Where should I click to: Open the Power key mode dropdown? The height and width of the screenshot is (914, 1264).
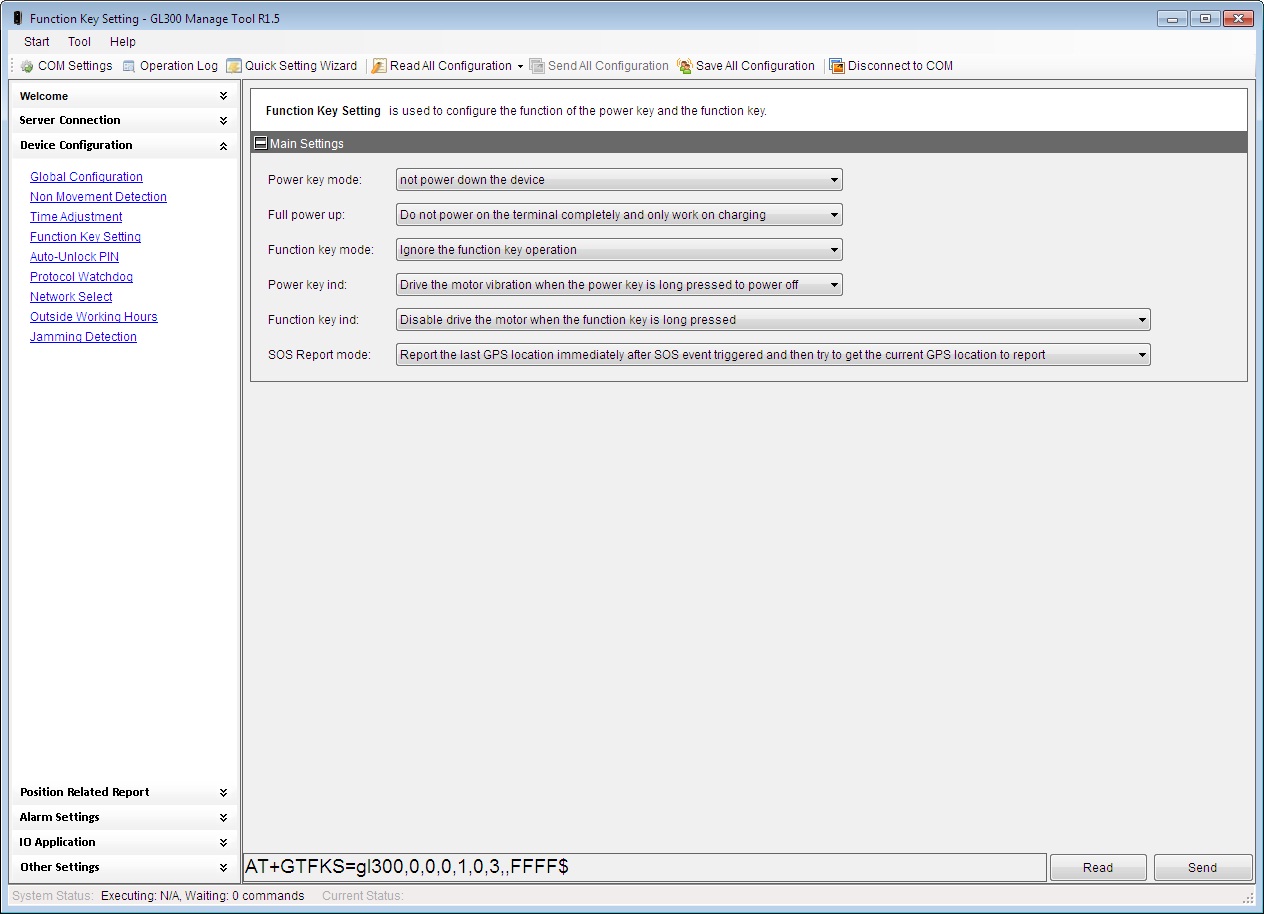[619, 180]
